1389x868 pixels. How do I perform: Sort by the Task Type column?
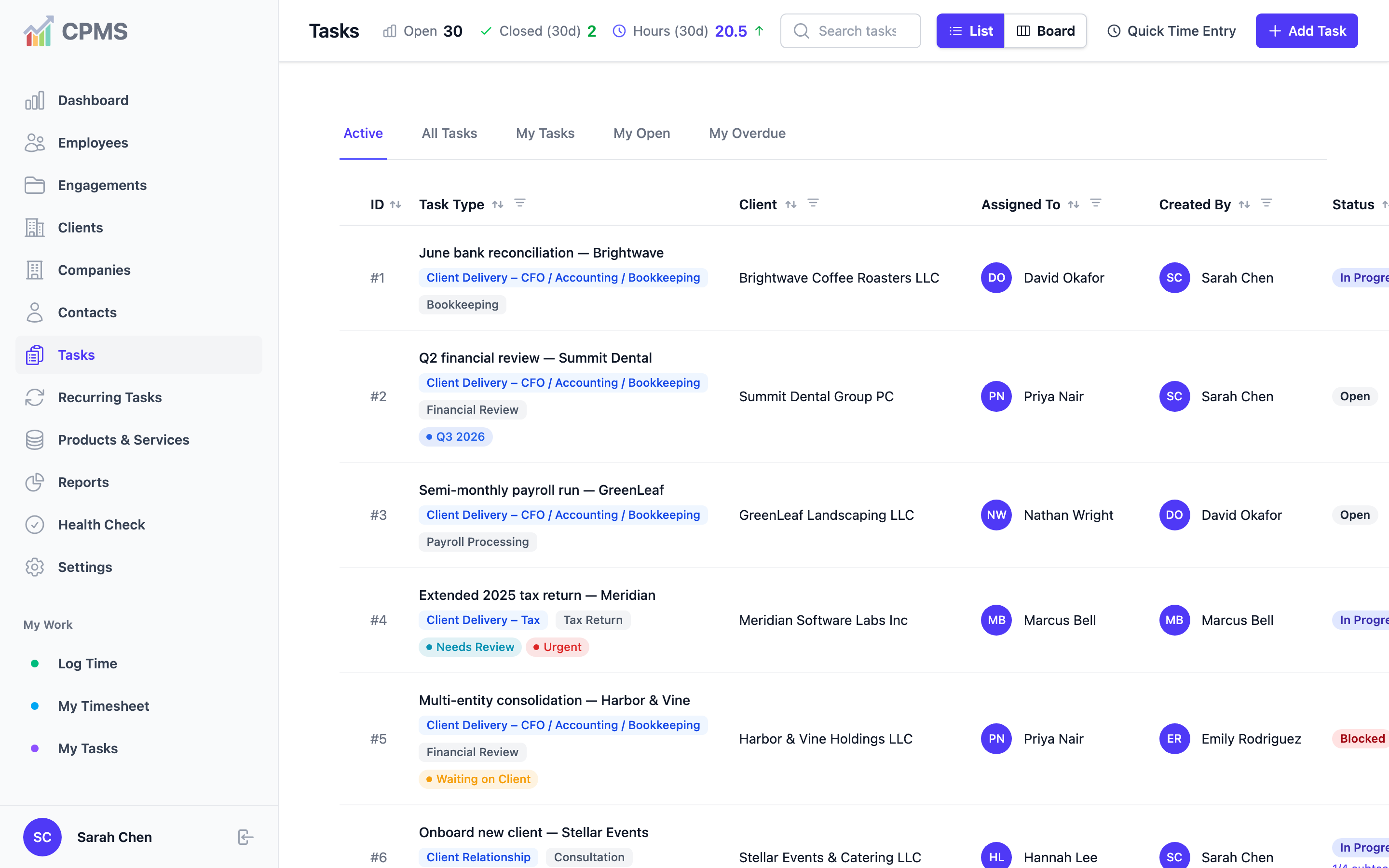coord(498,205)
